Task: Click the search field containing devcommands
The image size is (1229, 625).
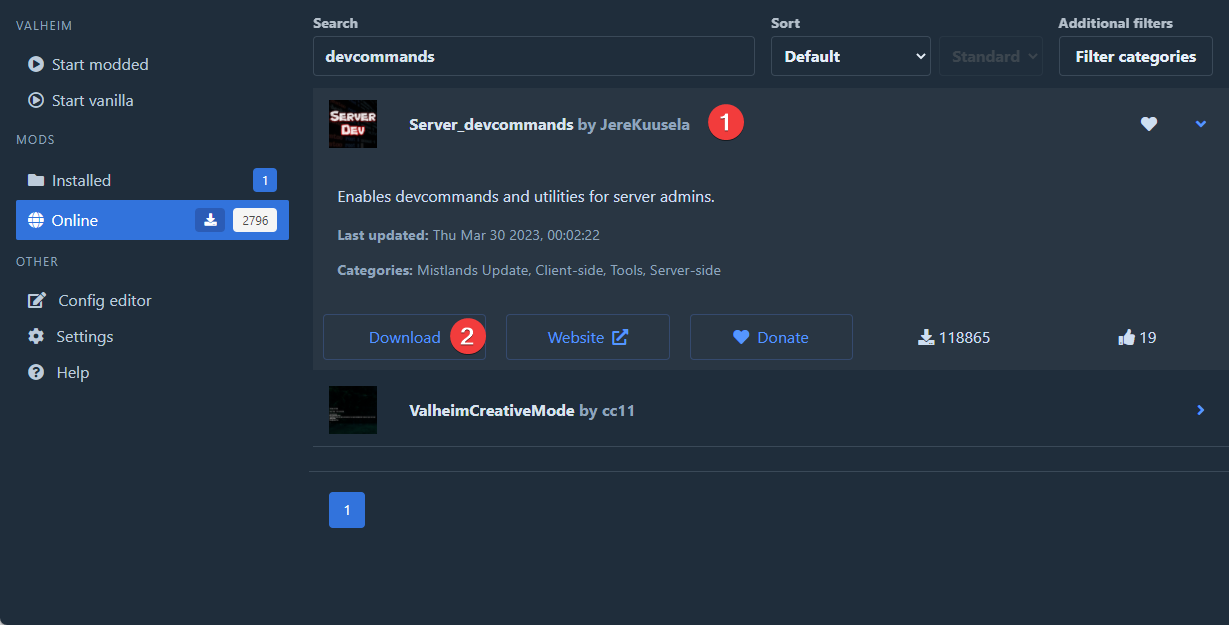Action: tap(534, 56)
